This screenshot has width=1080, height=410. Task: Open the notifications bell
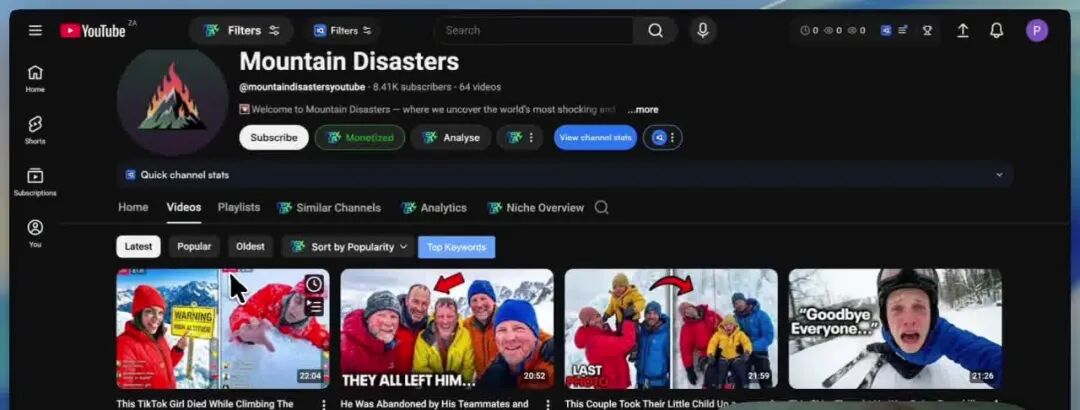[996, 30]
